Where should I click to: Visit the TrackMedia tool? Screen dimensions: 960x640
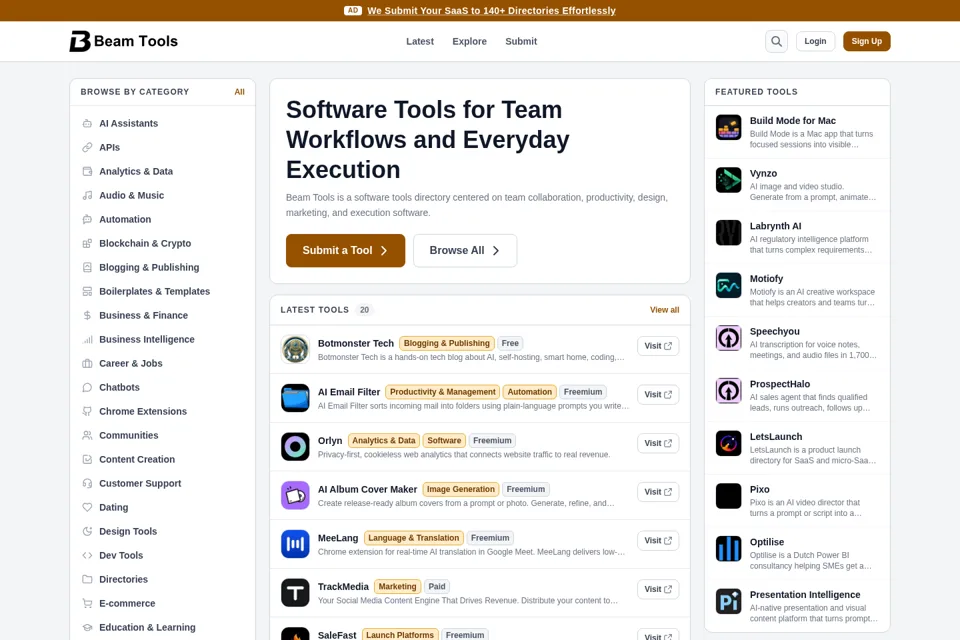(x=658, y=589)
